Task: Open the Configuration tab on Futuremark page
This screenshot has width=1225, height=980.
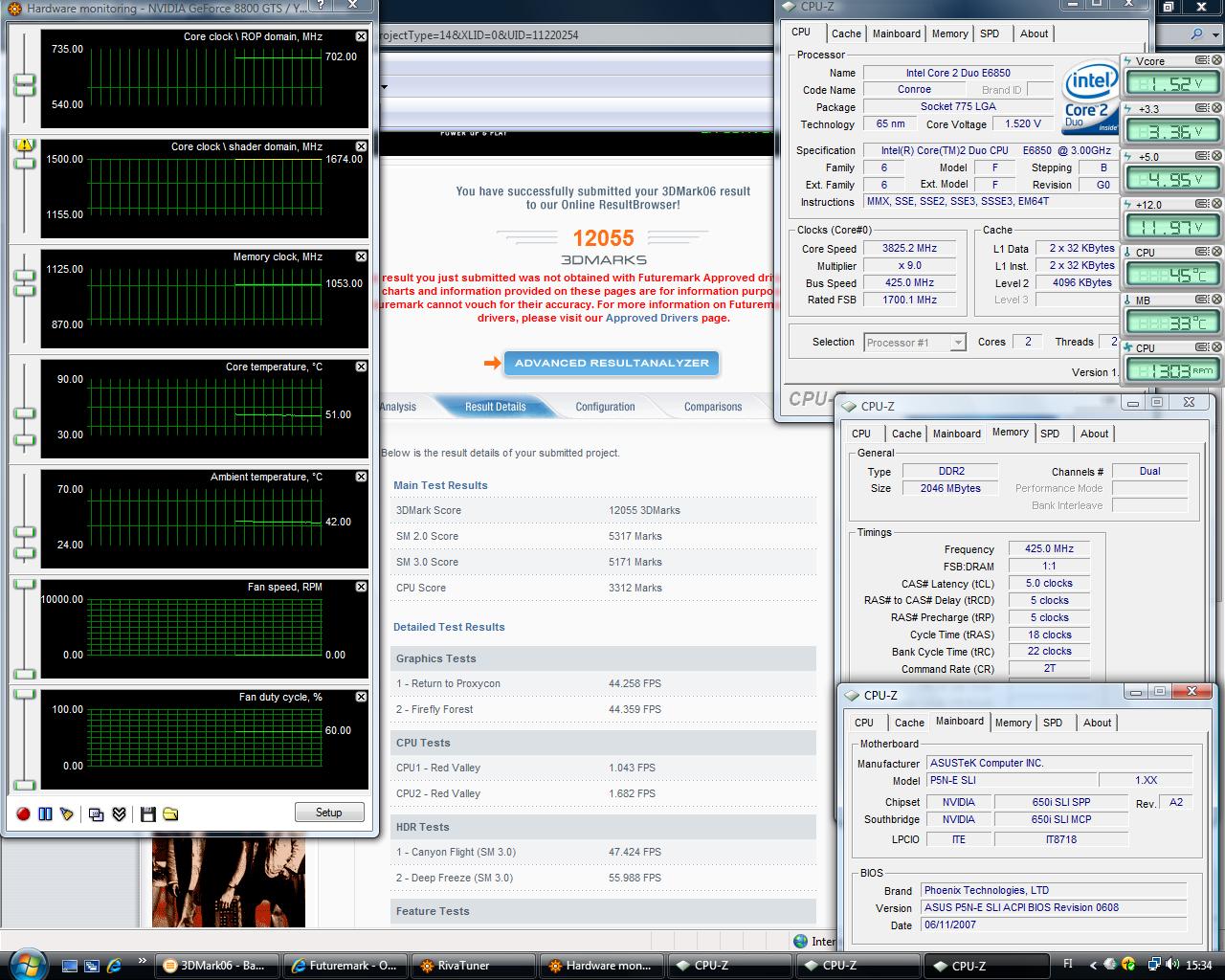Action: coord(605,407)
